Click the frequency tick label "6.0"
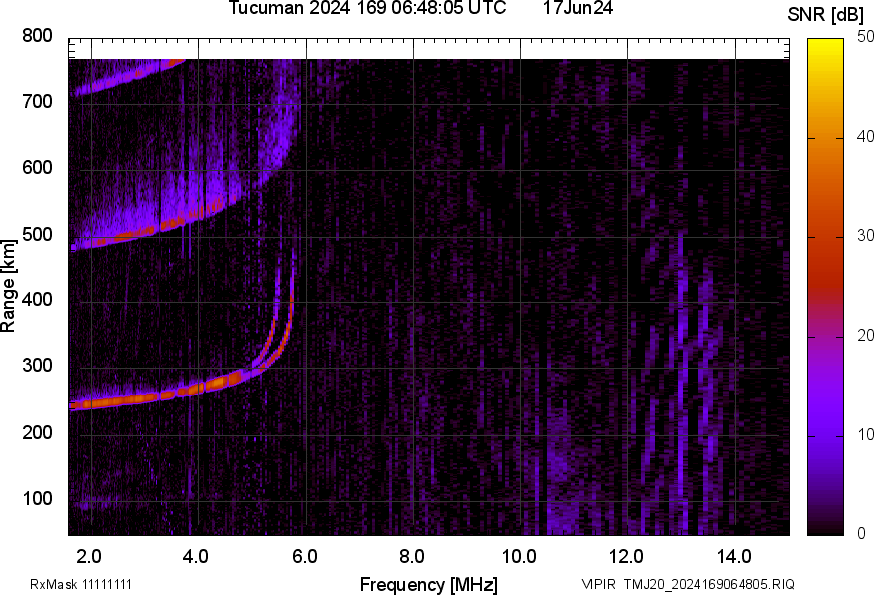 pos(305,557)
